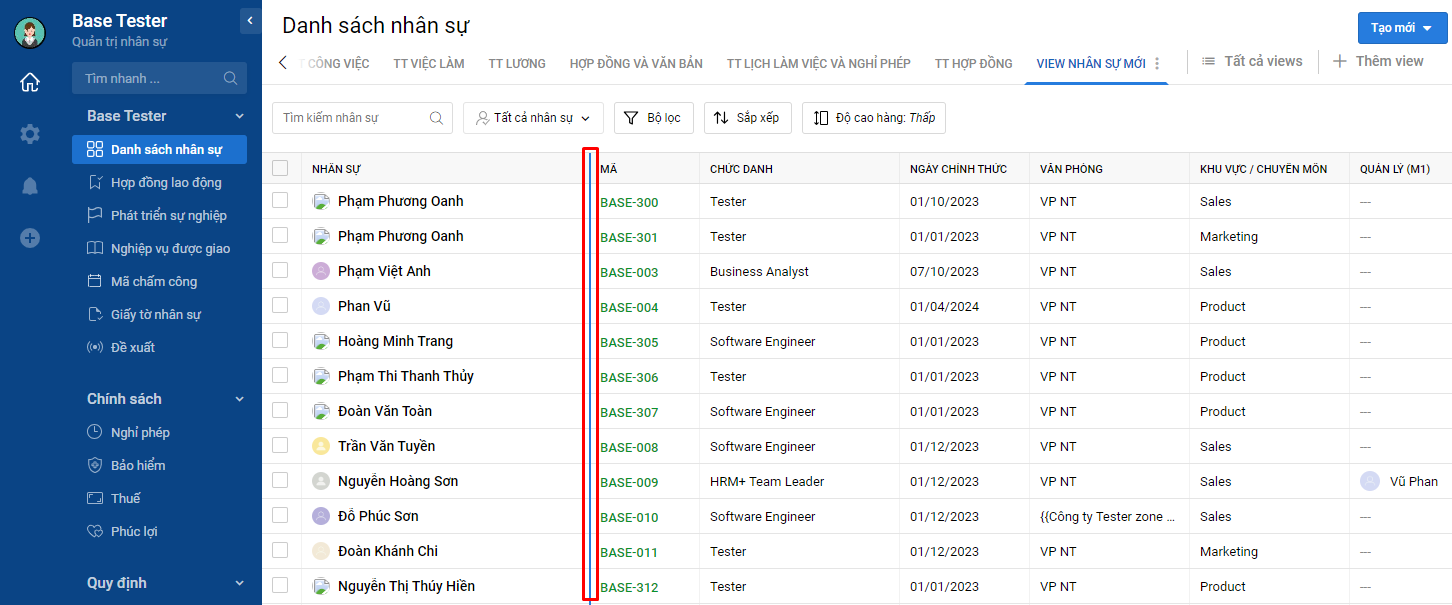Image resolution: width=1452 pixels, height=605 pixels.
Task: Open Đề xuất in sidebar
Action: point(159,347)
